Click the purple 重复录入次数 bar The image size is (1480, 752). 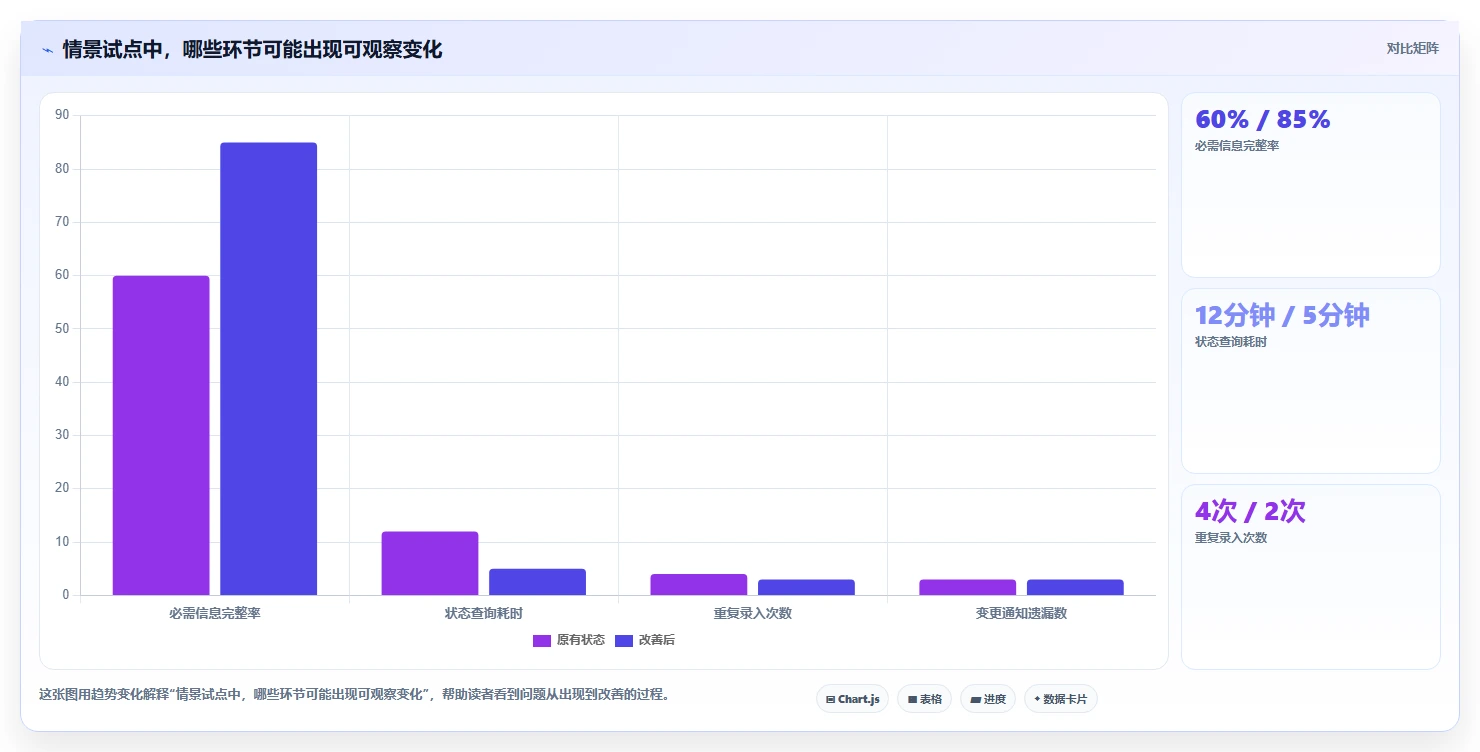pos(699,584)
